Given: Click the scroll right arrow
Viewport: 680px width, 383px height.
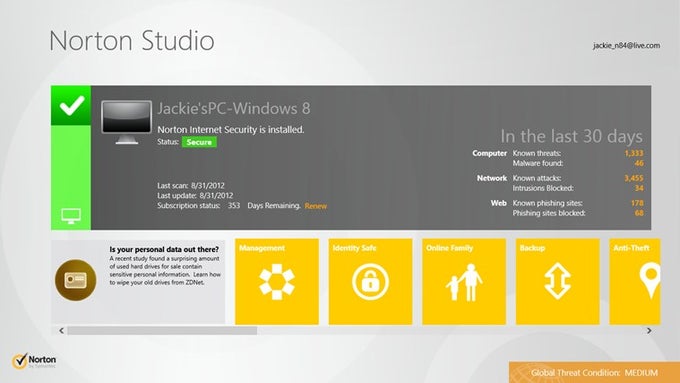Looking at the screenshot, I should point(649,331).
